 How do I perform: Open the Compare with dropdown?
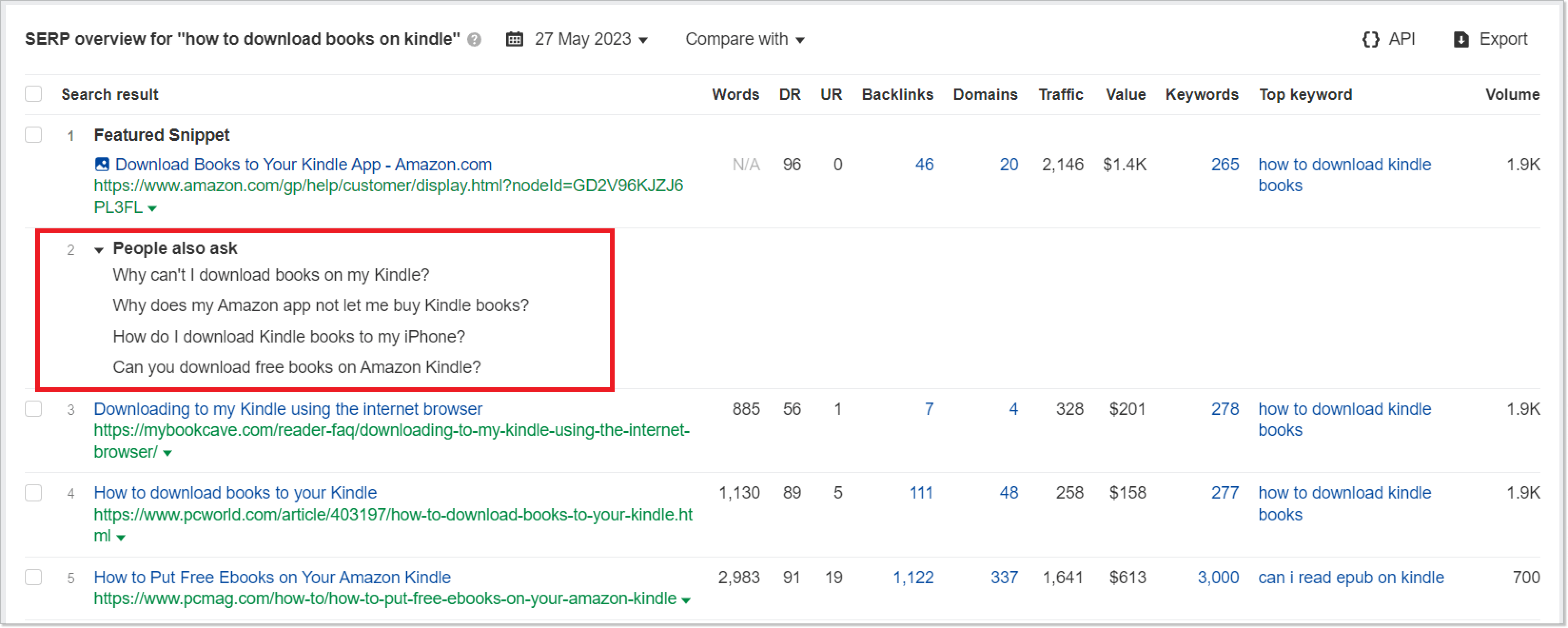pos(745,39)
